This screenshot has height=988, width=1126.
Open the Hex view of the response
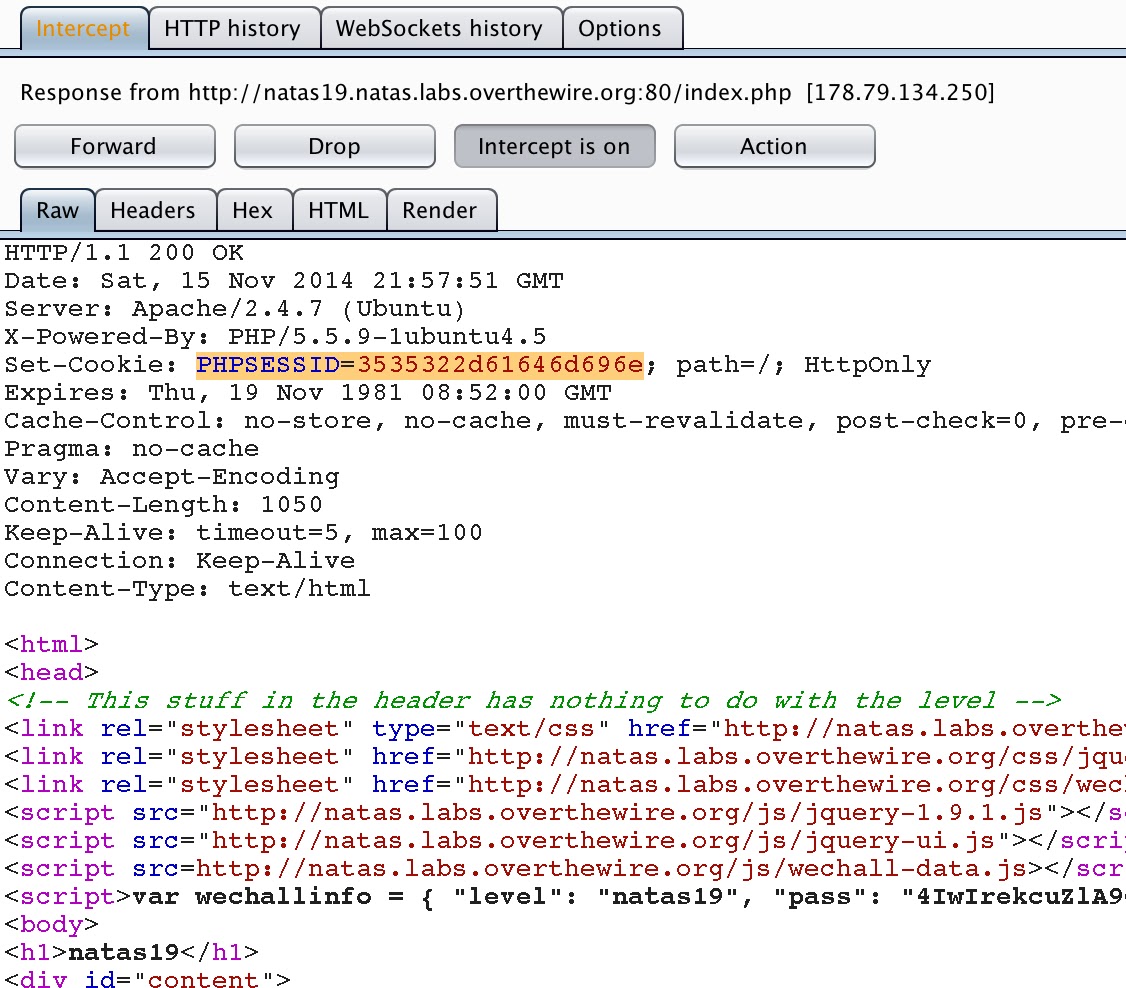(x=254, y=210)
